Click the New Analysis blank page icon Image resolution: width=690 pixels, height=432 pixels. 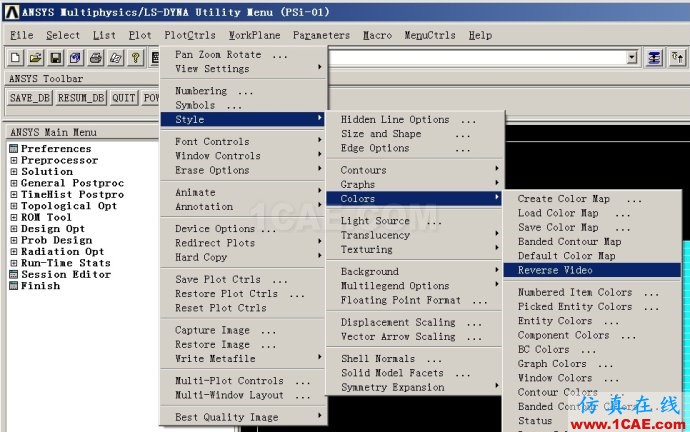15,58
